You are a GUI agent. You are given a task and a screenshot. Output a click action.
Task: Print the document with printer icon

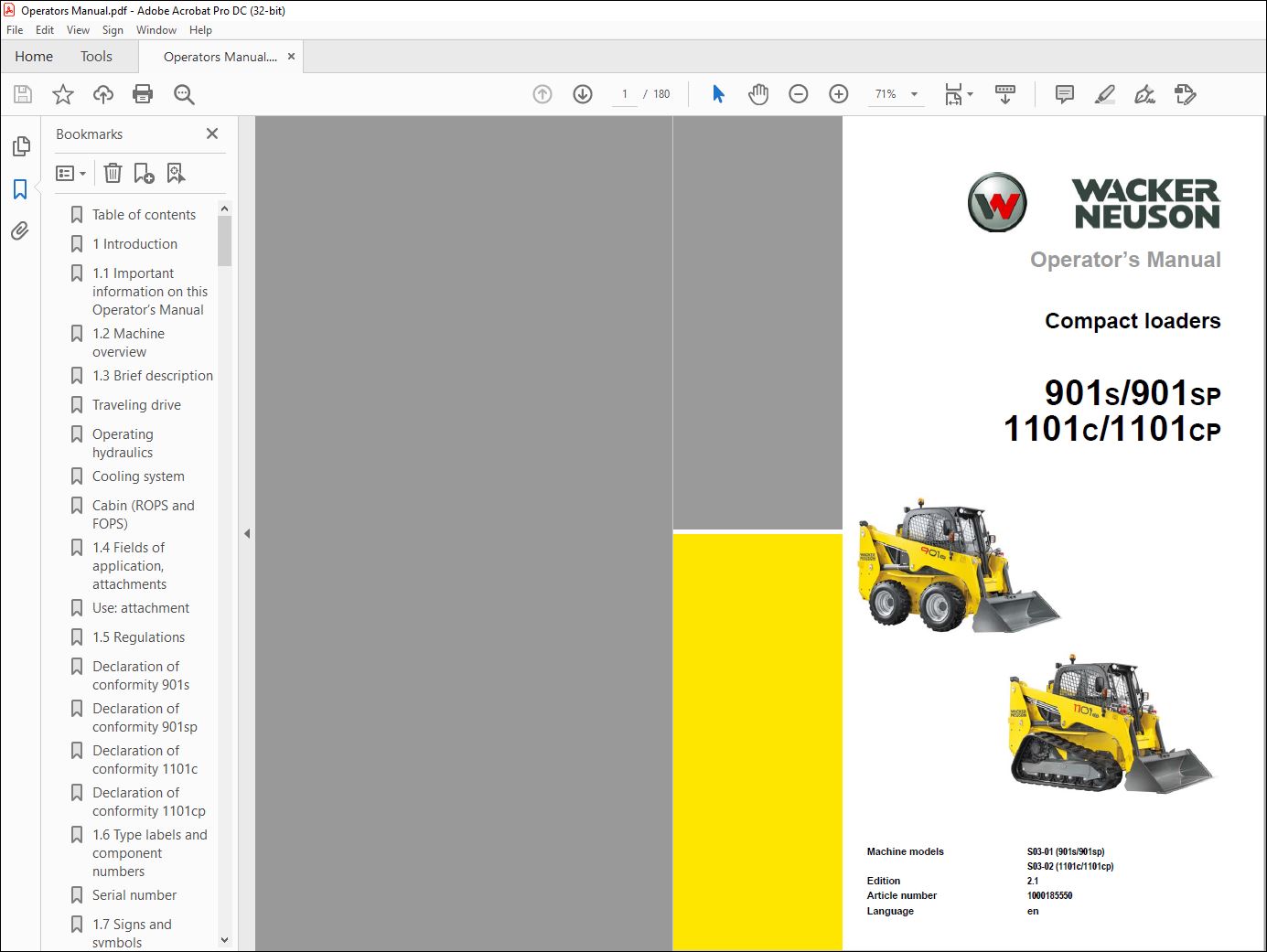tap(143, 94)
